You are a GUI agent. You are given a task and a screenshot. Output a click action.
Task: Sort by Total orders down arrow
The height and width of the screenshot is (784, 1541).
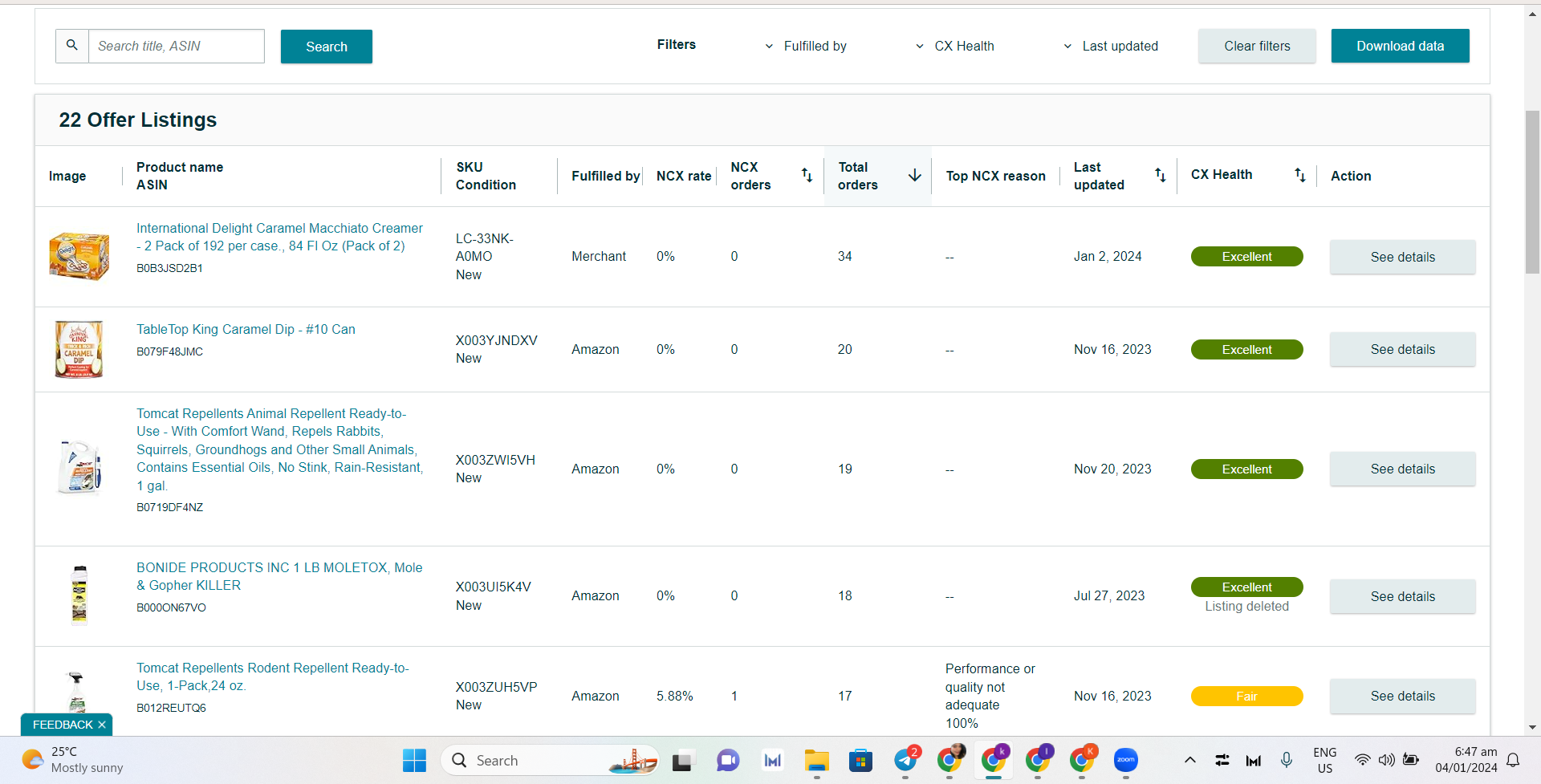coord(914,175)
